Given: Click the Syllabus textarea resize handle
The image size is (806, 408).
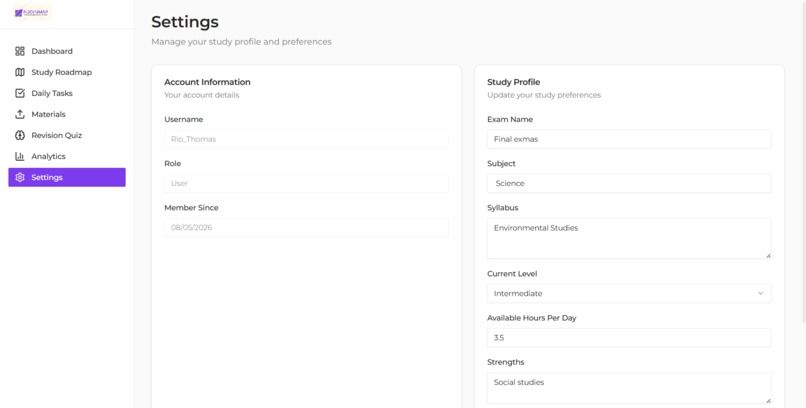Looking at the screenshot, I should 768,255.
